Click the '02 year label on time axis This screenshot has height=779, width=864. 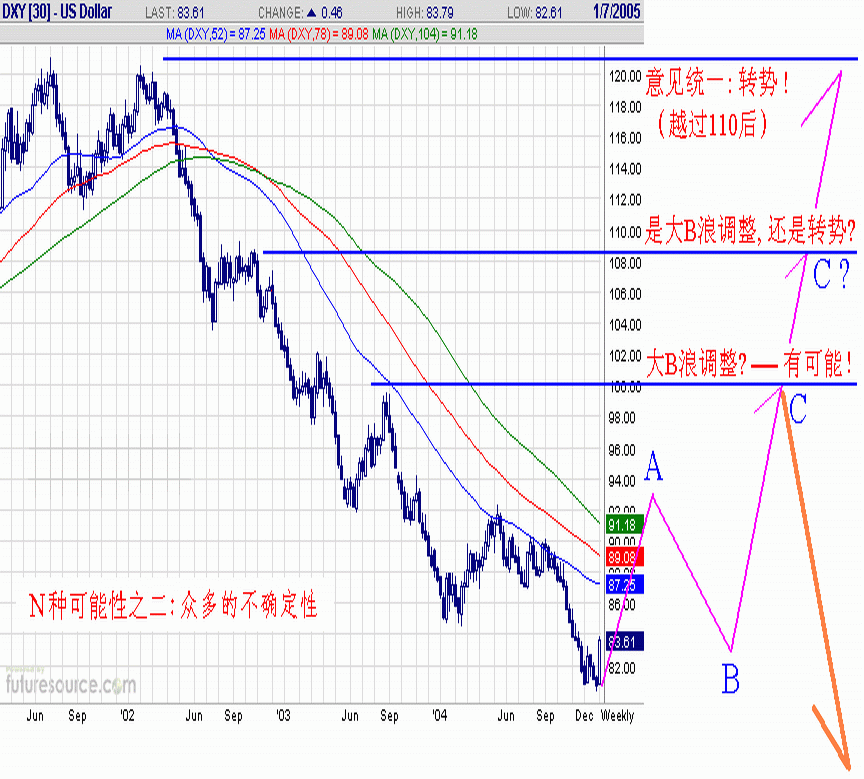coord(127,715)
